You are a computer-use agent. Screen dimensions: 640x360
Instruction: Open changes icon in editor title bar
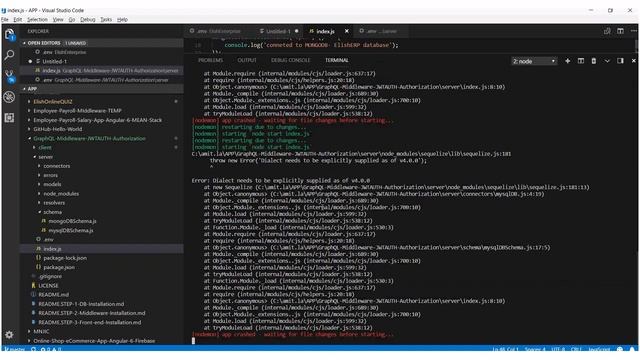pos(607,31)
